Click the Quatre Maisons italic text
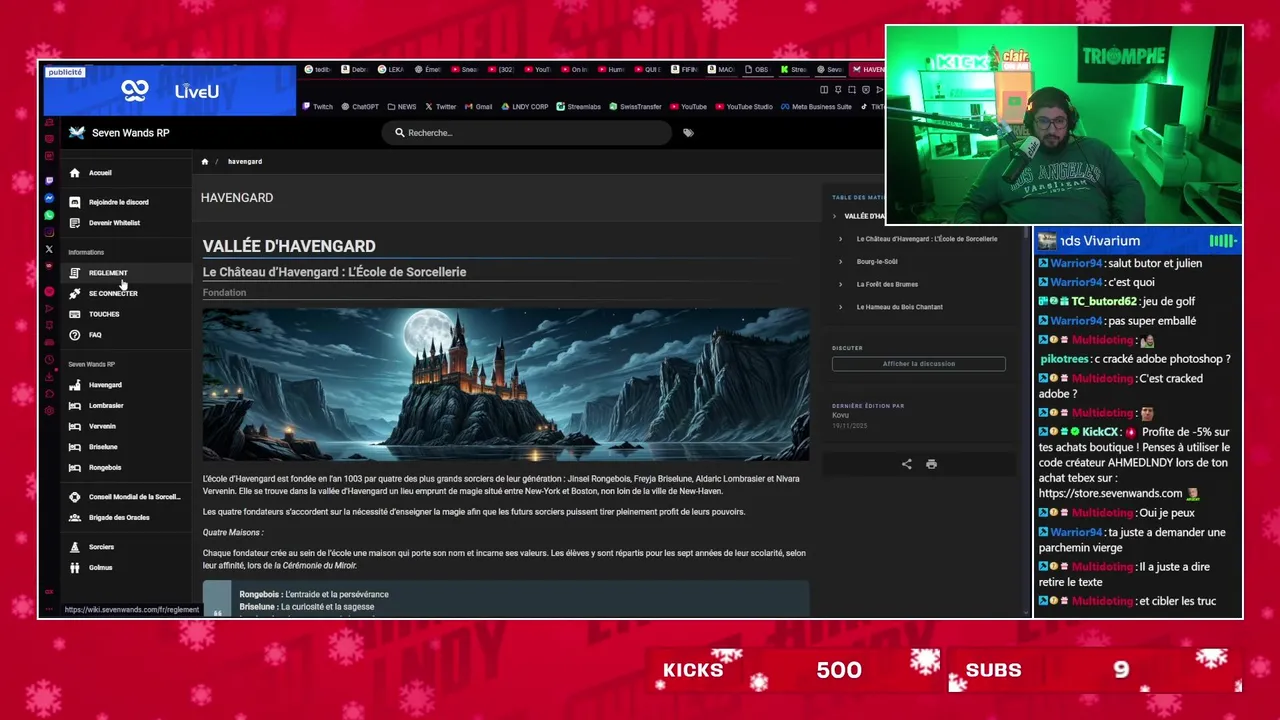The height and width of the screenshot is (720, 1280). (x=233, y=533)
